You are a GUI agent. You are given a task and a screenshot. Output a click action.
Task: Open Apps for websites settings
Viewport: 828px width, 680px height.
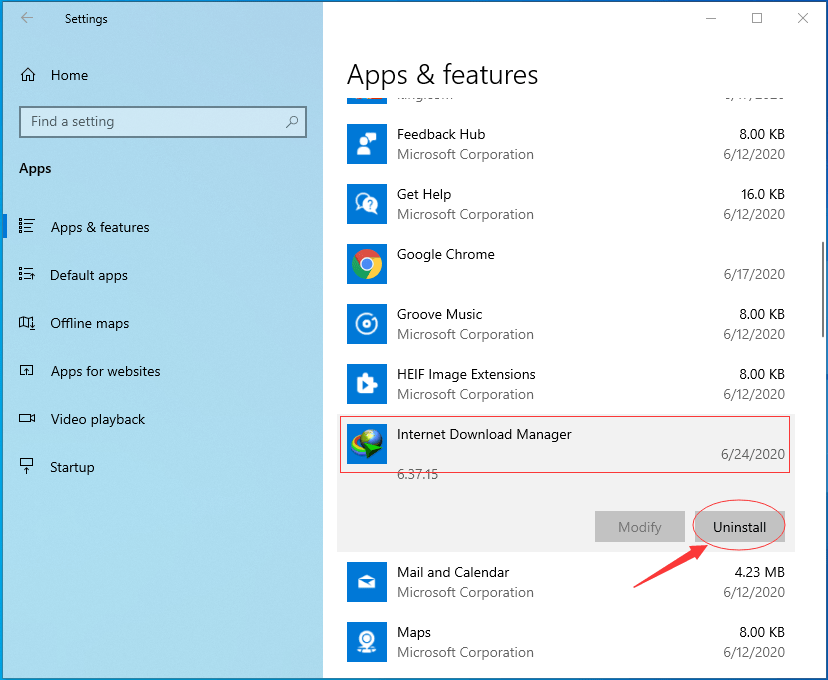pyautogui.click(x=106, y=371)
